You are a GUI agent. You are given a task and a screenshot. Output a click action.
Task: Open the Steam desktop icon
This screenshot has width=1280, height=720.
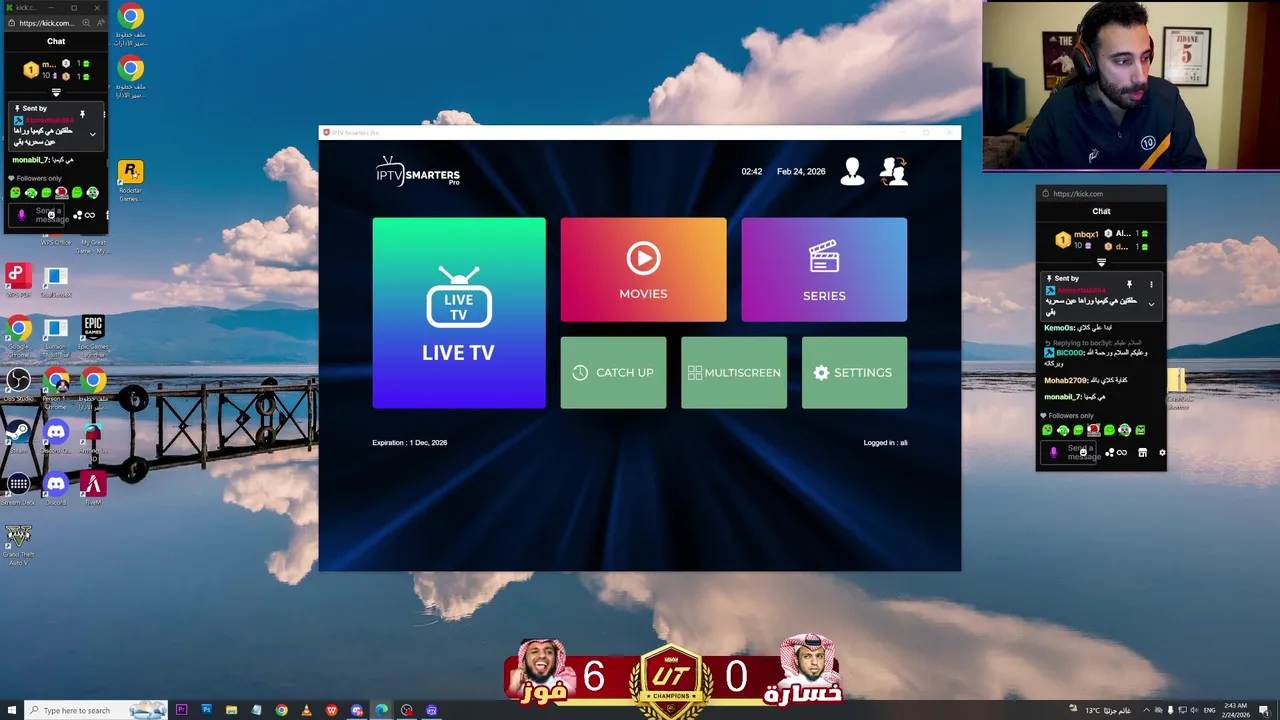(x=18, y=437)
